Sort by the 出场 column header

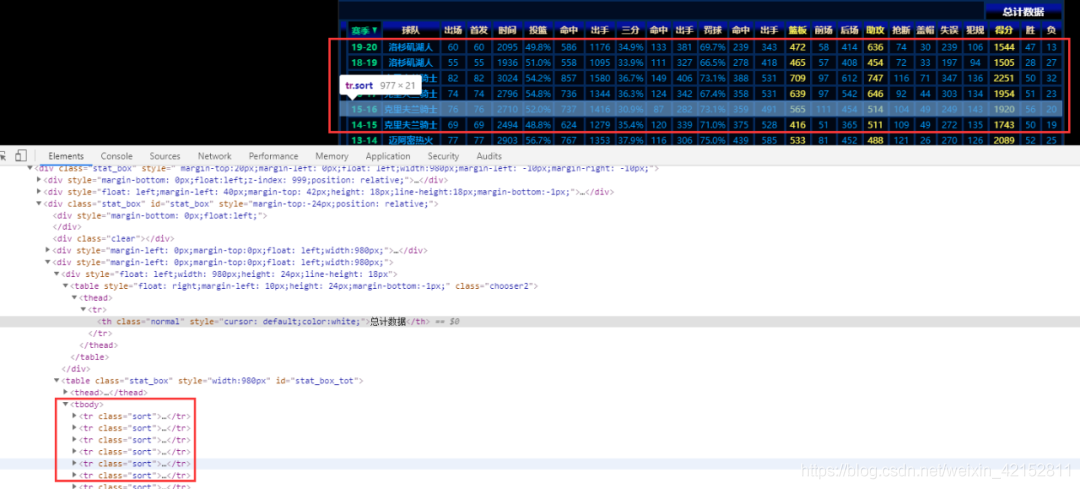point(453,30)
